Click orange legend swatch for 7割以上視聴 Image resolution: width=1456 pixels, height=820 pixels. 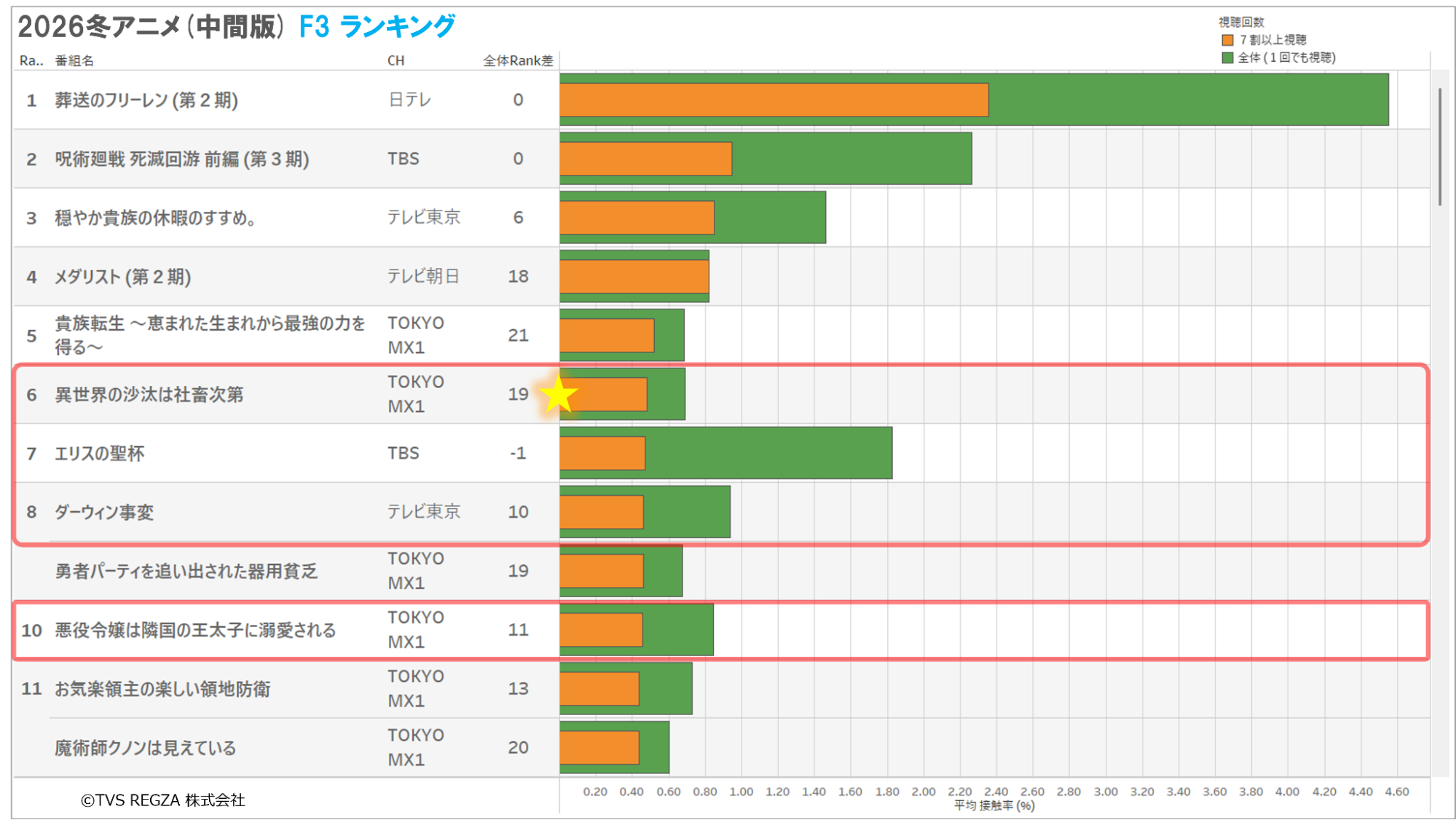pyautogui.click(x=1227, y=40)
